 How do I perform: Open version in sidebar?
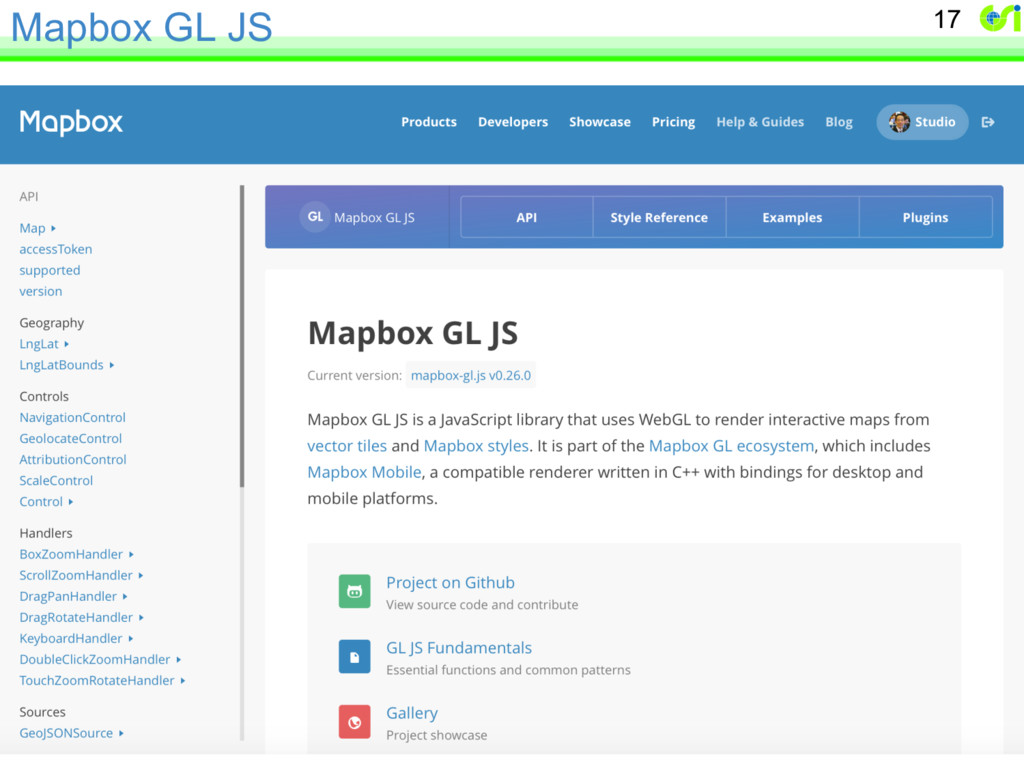point(40,291)
